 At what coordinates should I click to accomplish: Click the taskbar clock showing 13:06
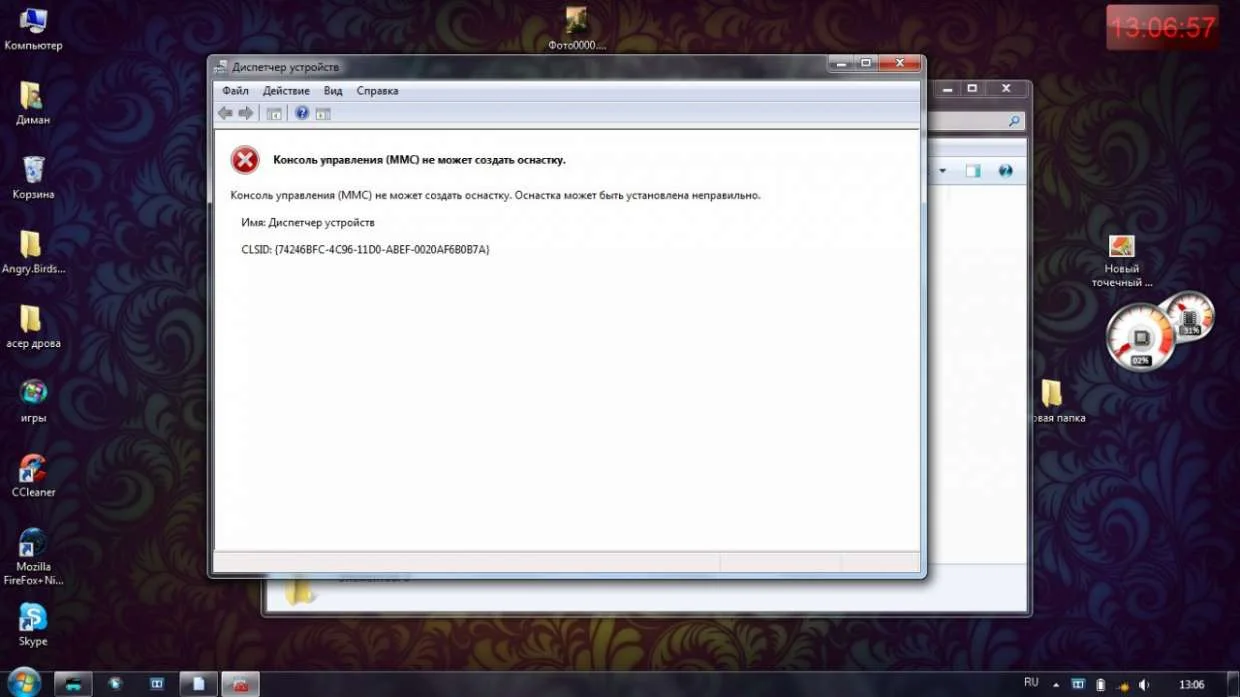pos(1191,685)
